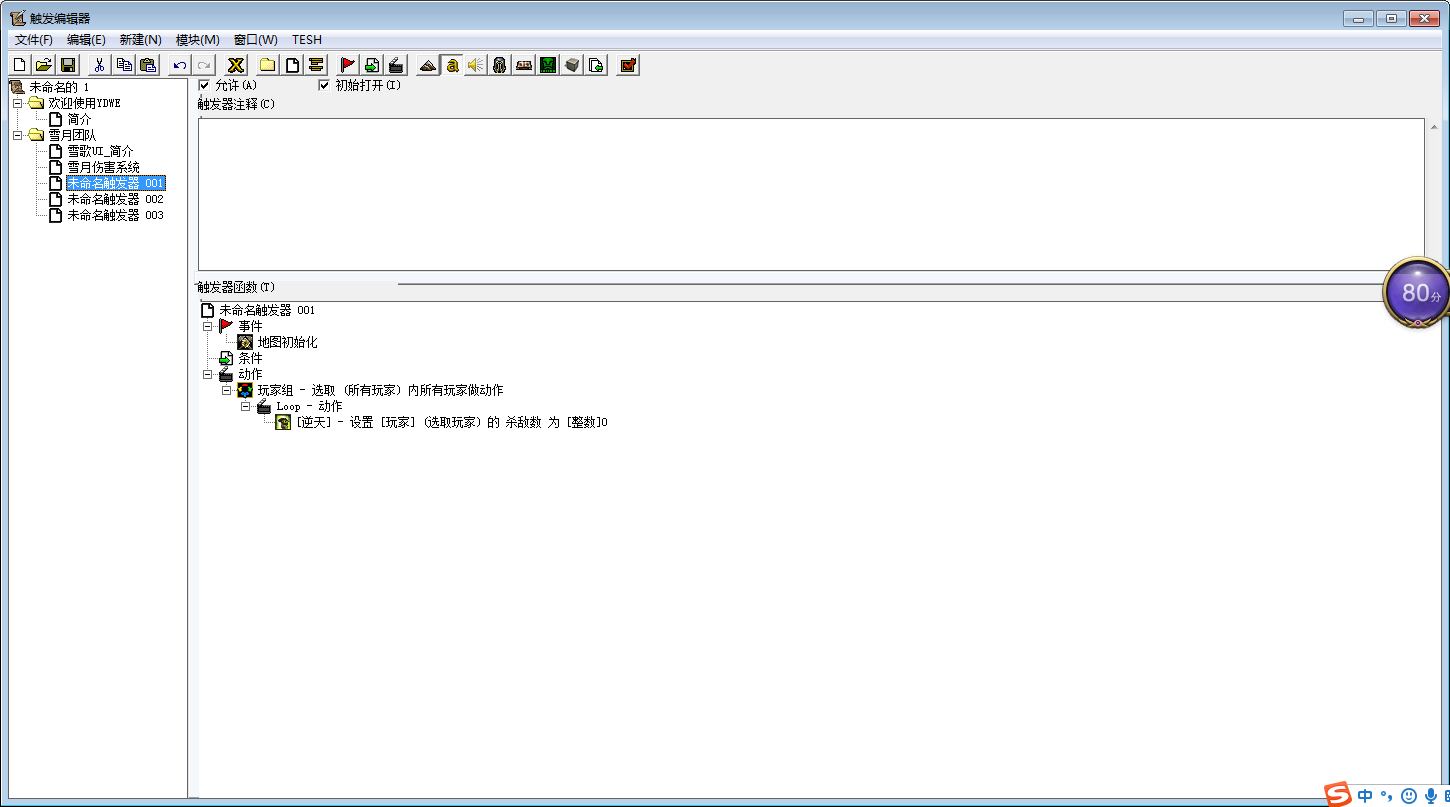Toggle the 初始打开 (Initially On) checkbox
1450x807 pixels.
324,85
